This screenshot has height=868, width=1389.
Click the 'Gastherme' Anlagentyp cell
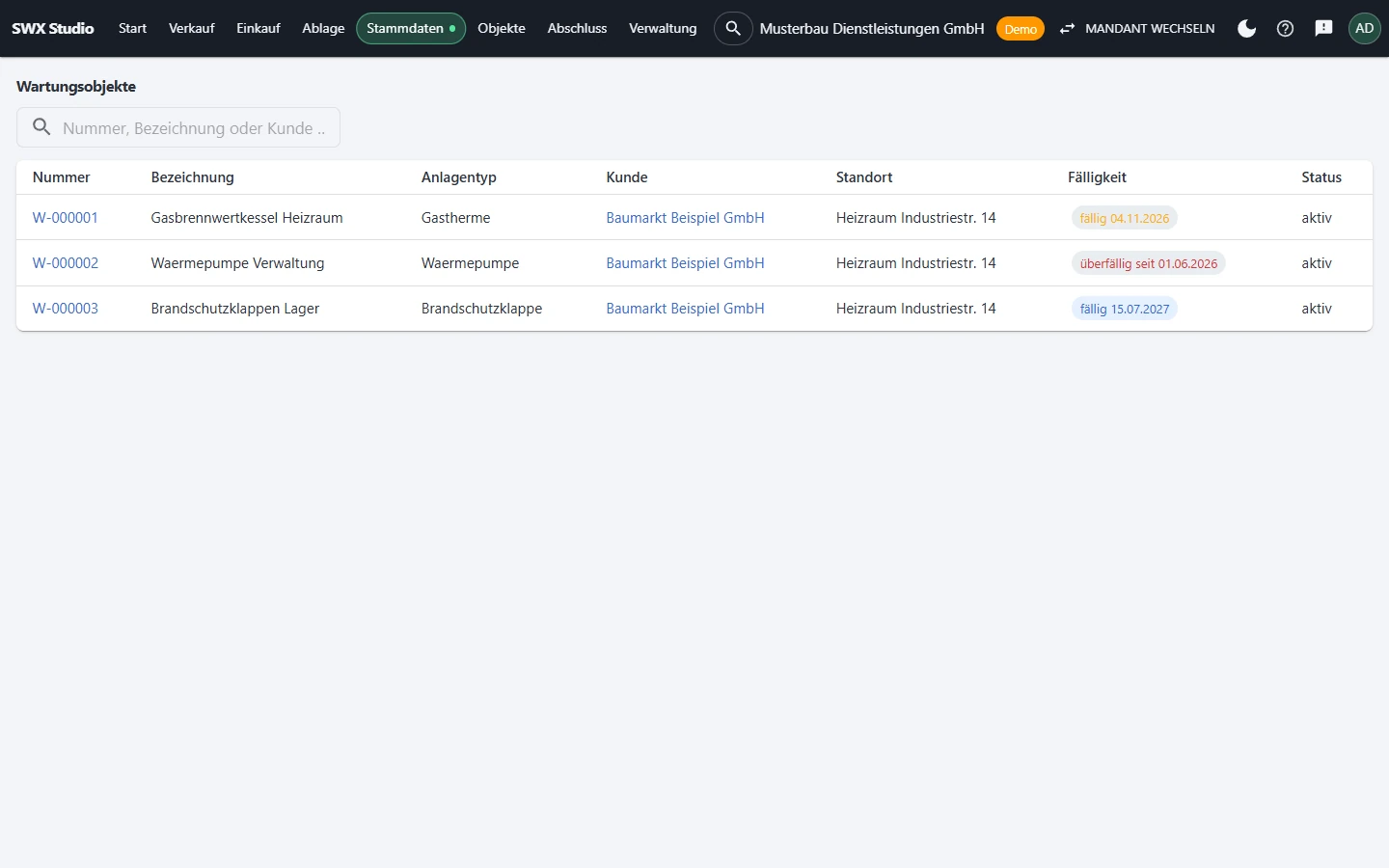pos(455,218)
